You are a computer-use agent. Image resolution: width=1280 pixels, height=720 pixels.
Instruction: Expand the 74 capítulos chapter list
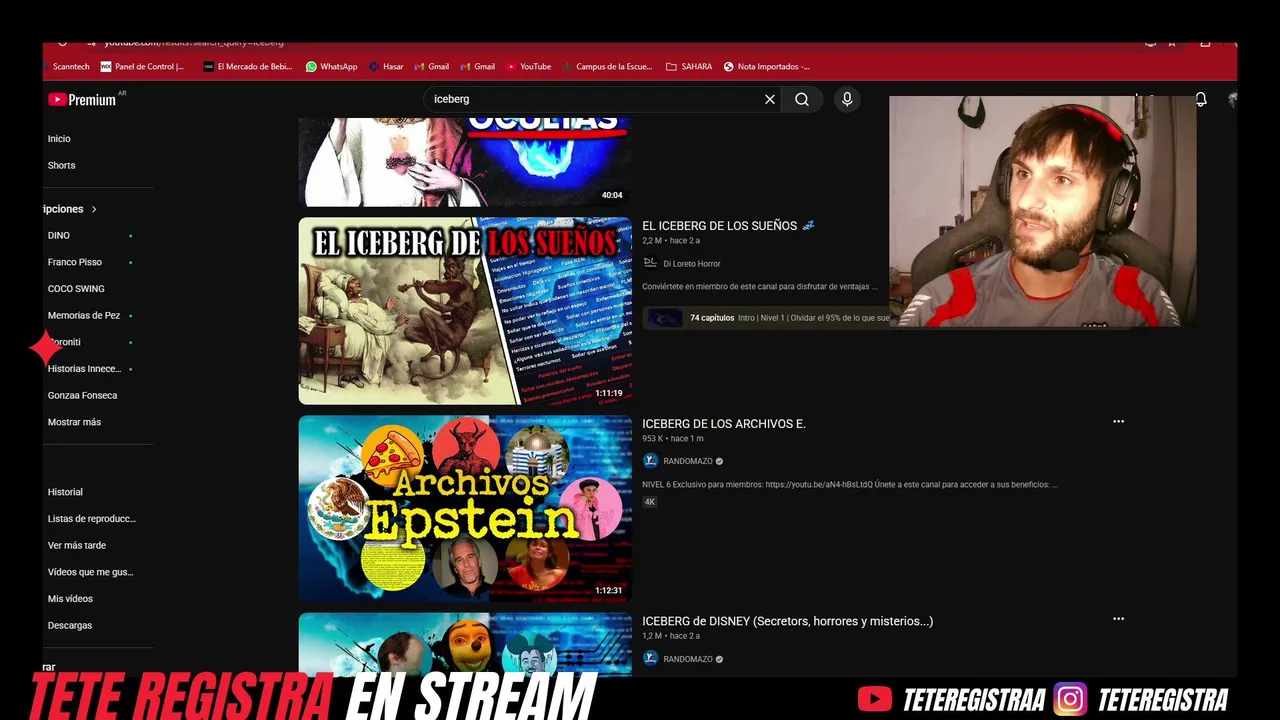[x=767, y=318]
